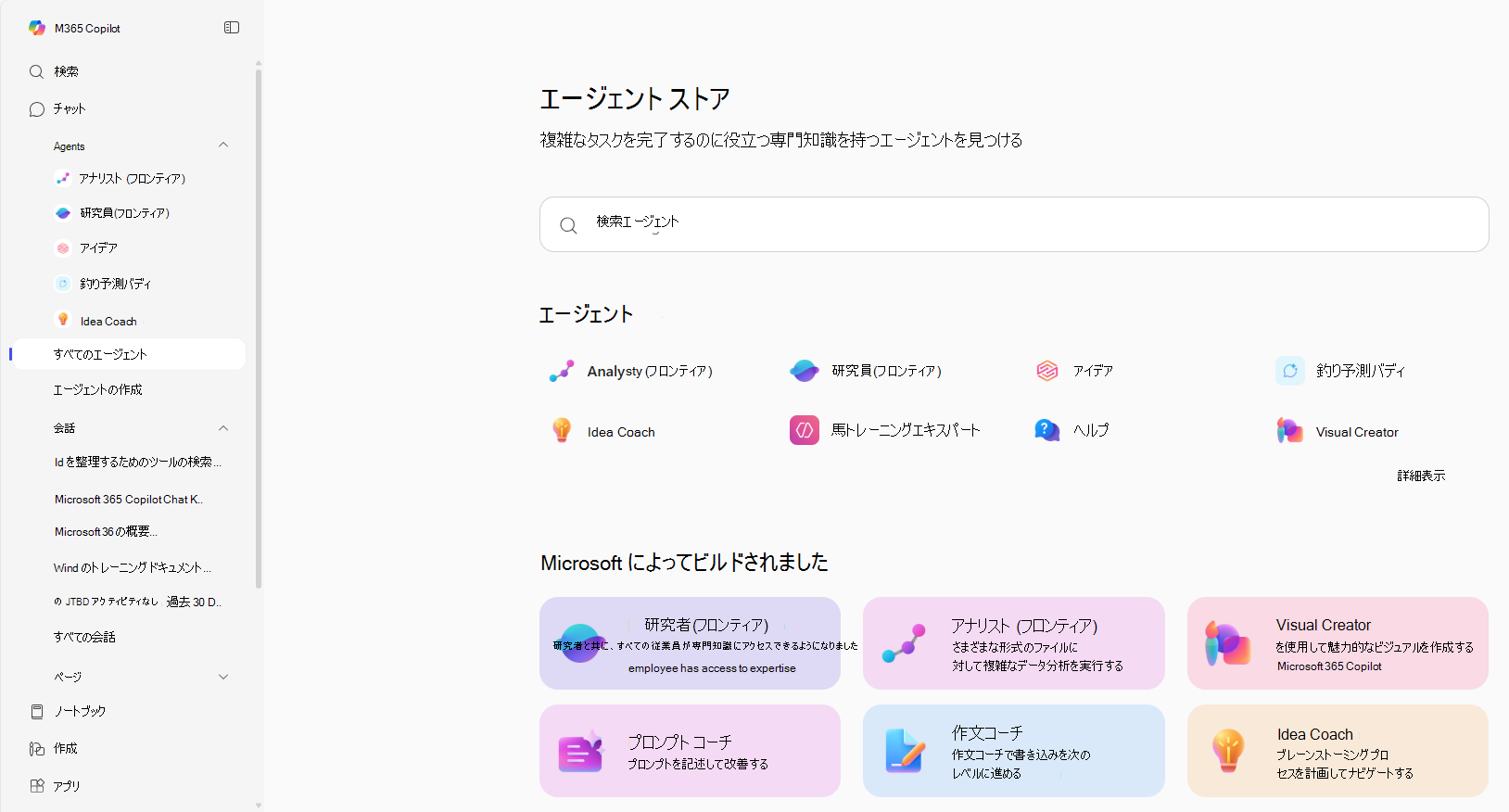Click the チャット speech bubble icon
Viewport: 1509px width, 812px height.
point(37,109)
